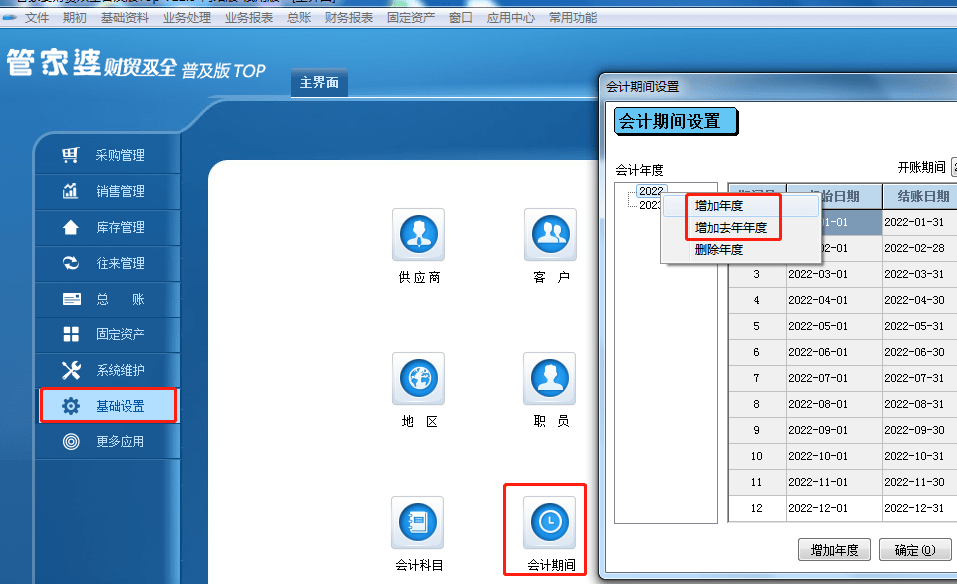Open the 会计科目 notebook icon
The height and width of the screenshot is (584, 957).
(417, 522)
